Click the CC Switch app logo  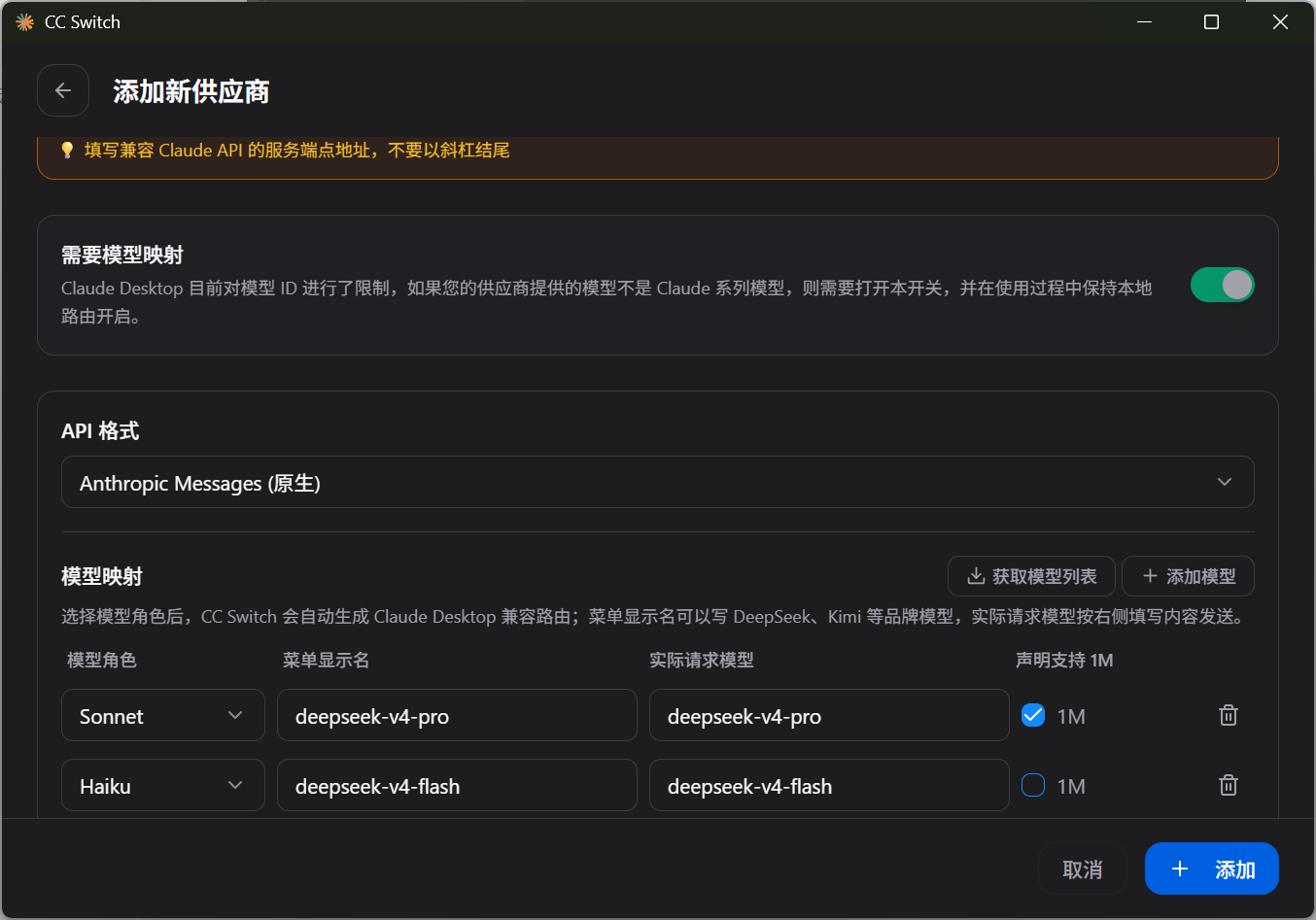pos(24,21)
